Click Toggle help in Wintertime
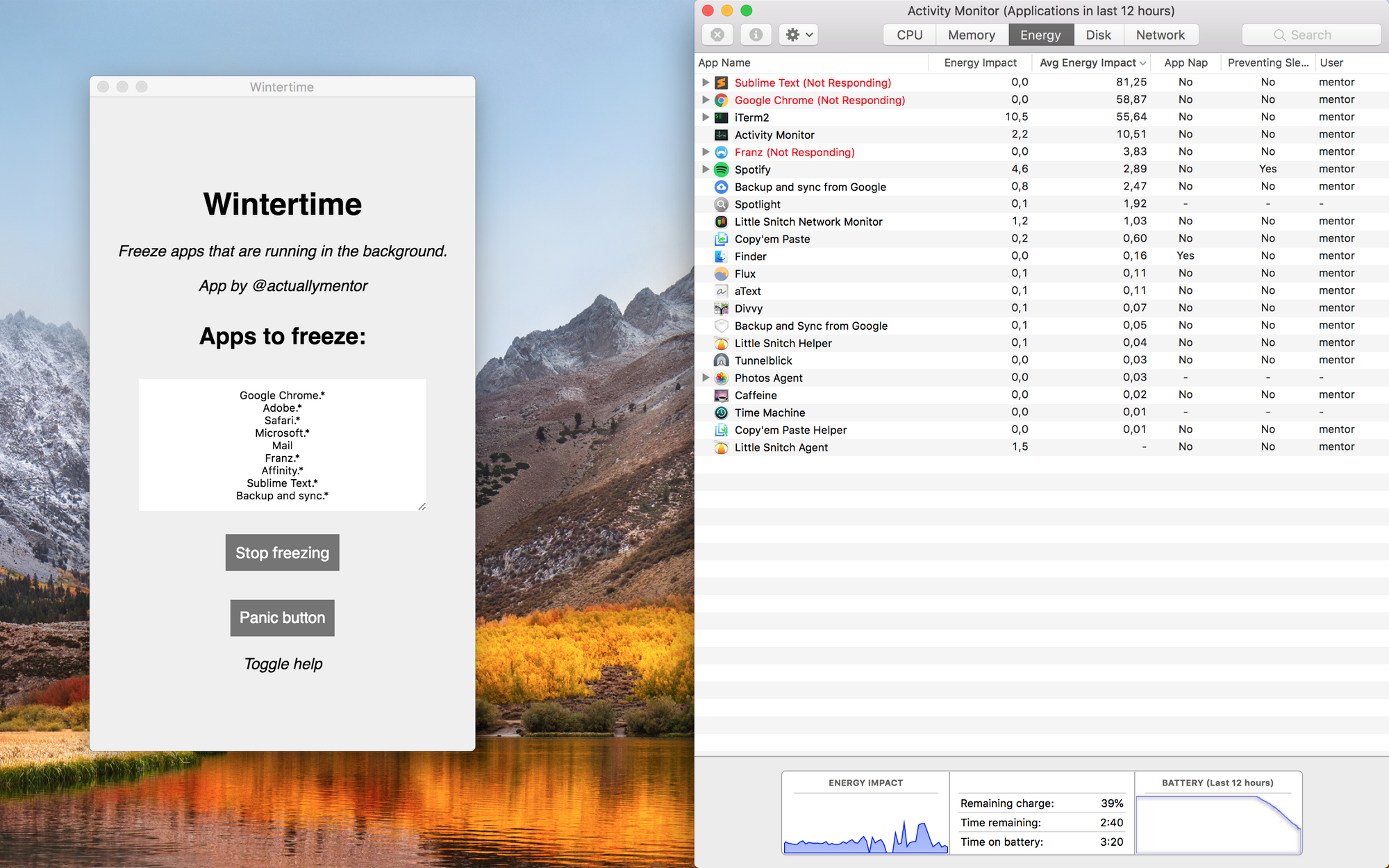The image size is (1389, 868). click(283, 664)
